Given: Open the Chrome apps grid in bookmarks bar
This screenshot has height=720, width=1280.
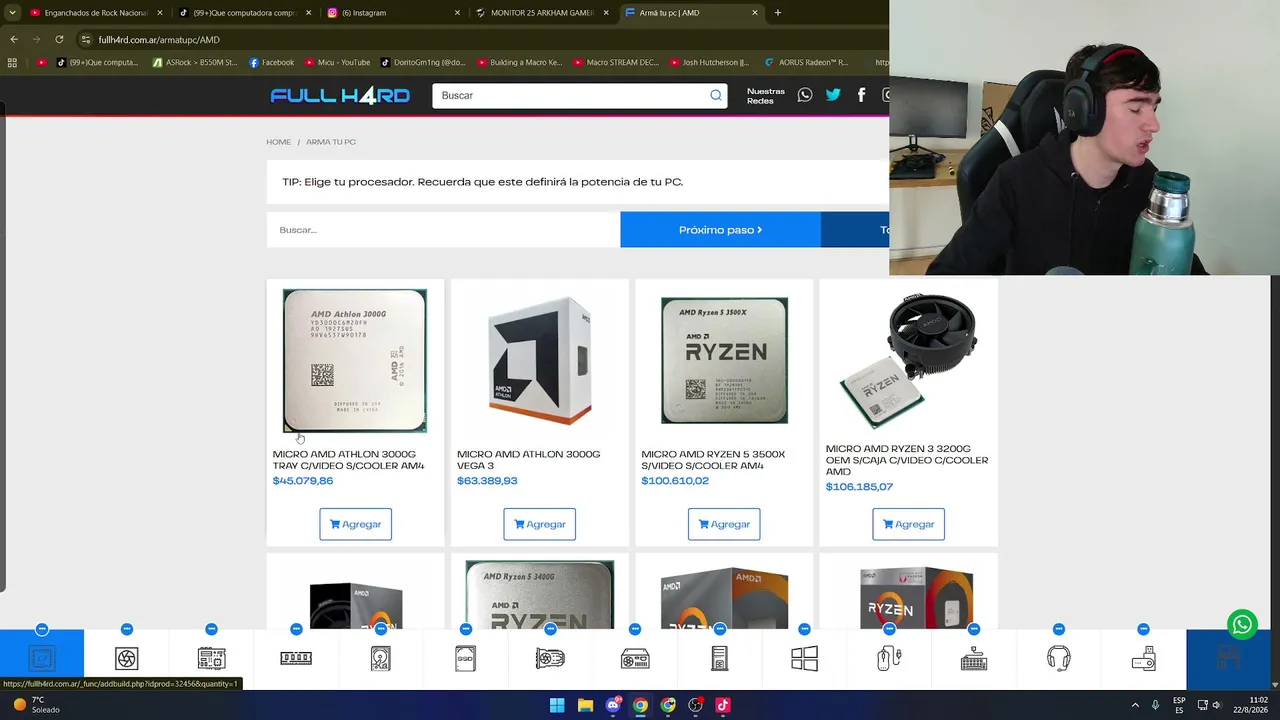Looking at the screenshot, I should tap(12, 62).
